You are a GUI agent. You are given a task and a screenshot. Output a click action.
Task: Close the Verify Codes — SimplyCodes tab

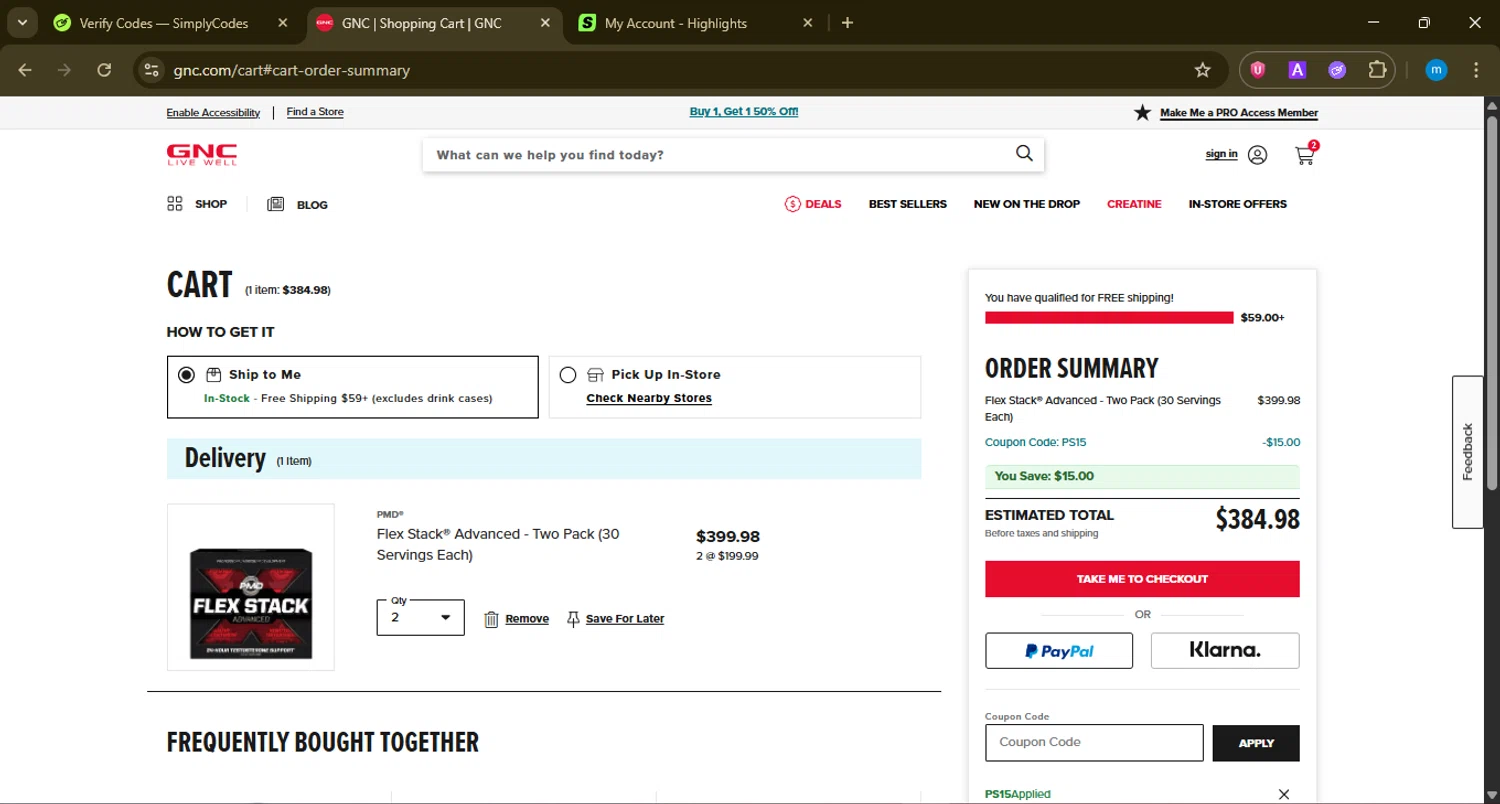pyautogui.click(x=283, y=23)
